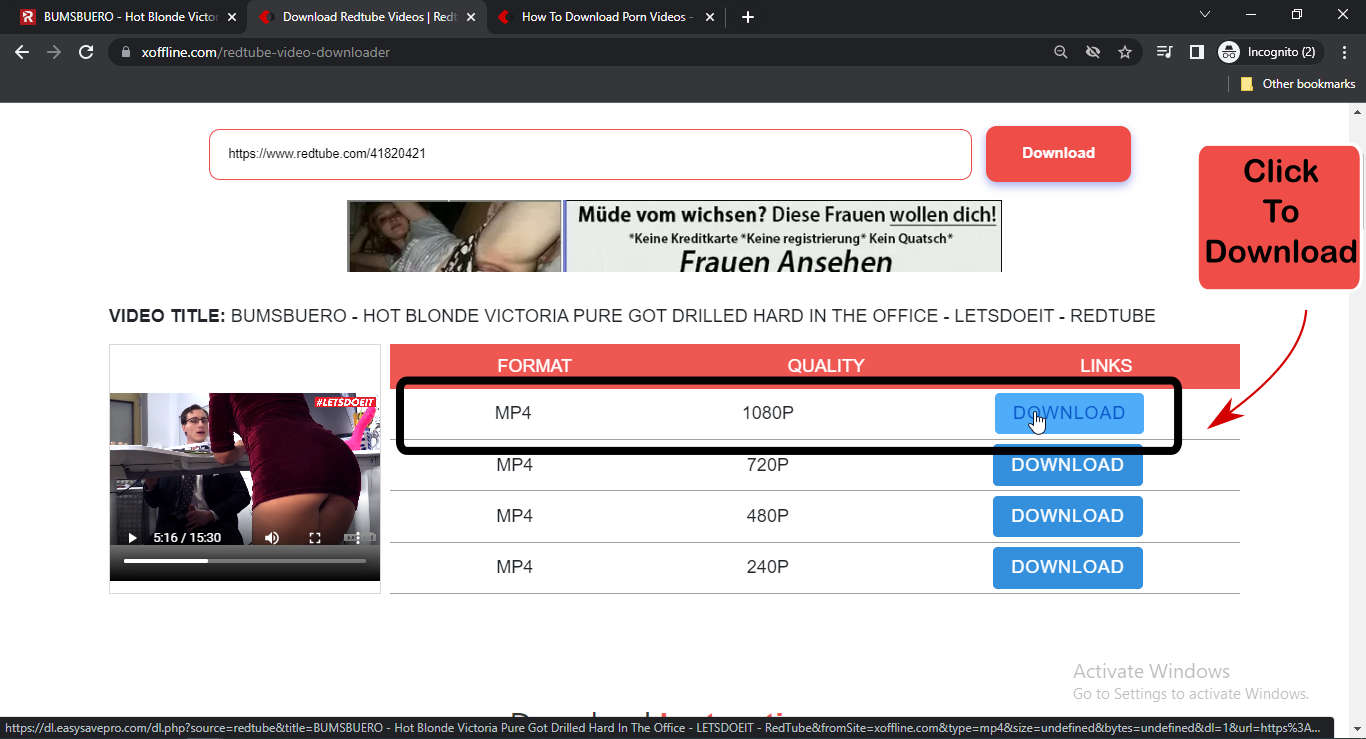Viewport: 1366px width, 739px height.
Task: Click the 480P quality cell
Action: (x=768, y=516)
